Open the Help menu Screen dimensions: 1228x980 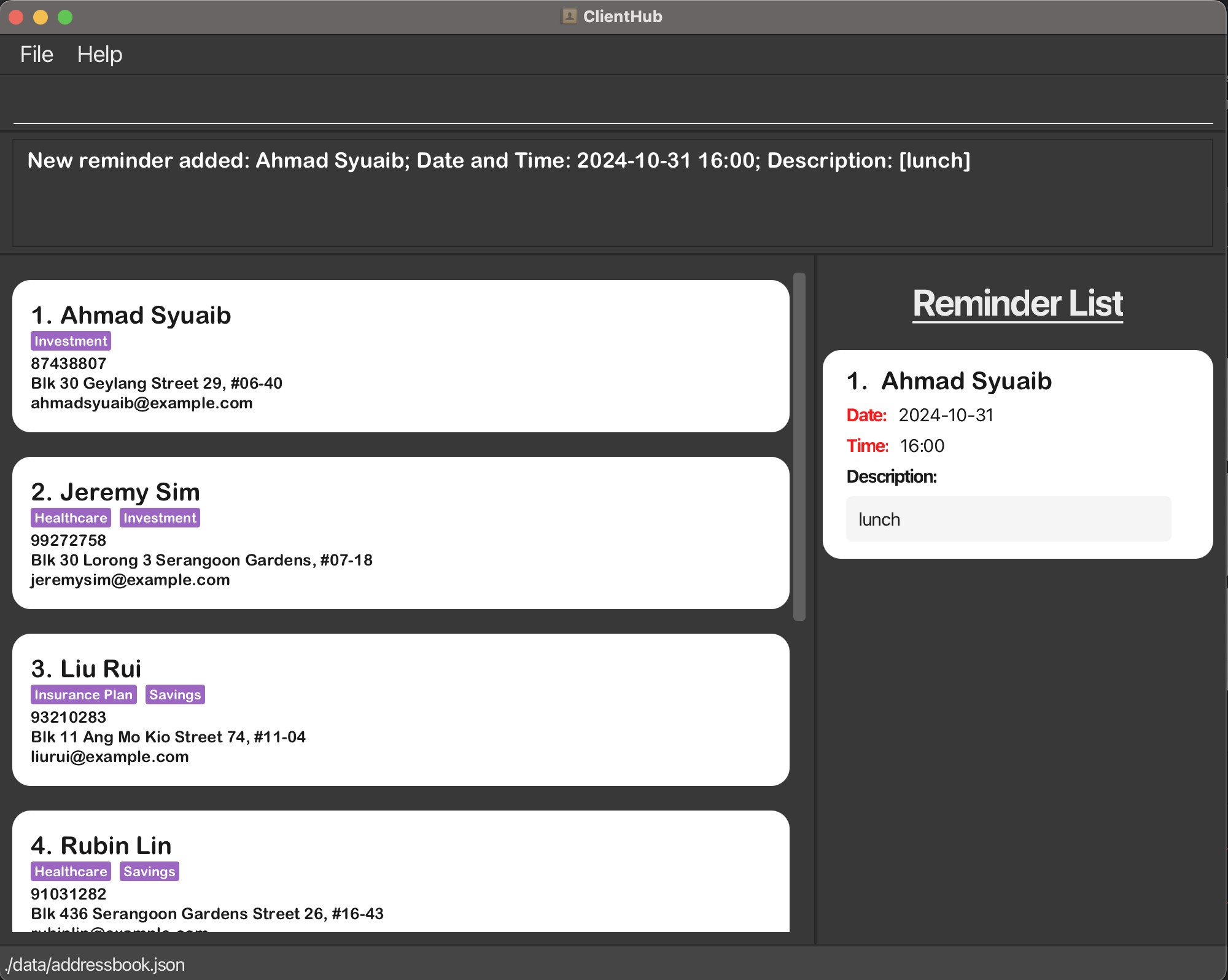[99, 55]
